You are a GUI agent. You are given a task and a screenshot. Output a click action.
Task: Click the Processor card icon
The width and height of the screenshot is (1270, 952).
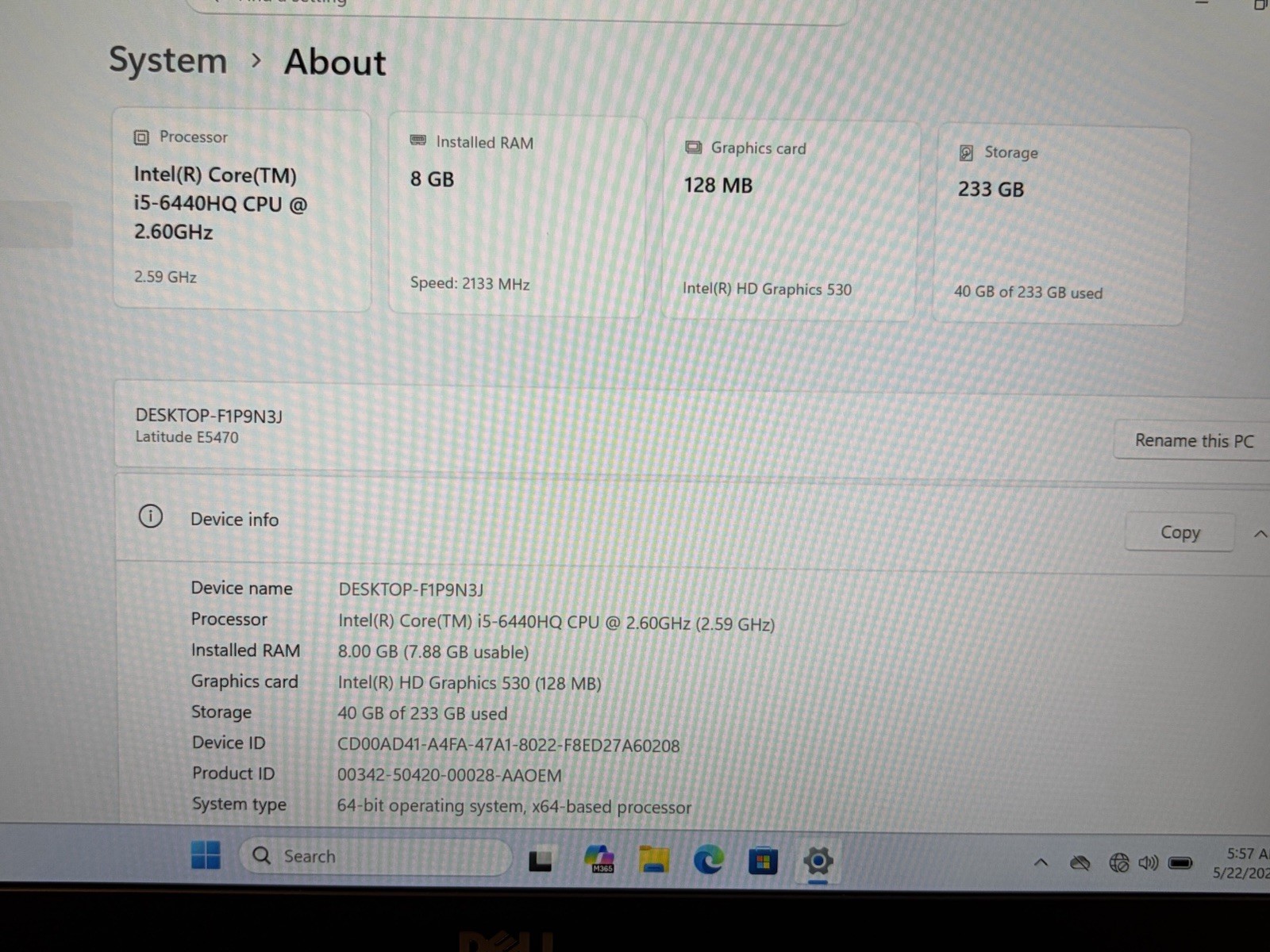tap(141, 137)
